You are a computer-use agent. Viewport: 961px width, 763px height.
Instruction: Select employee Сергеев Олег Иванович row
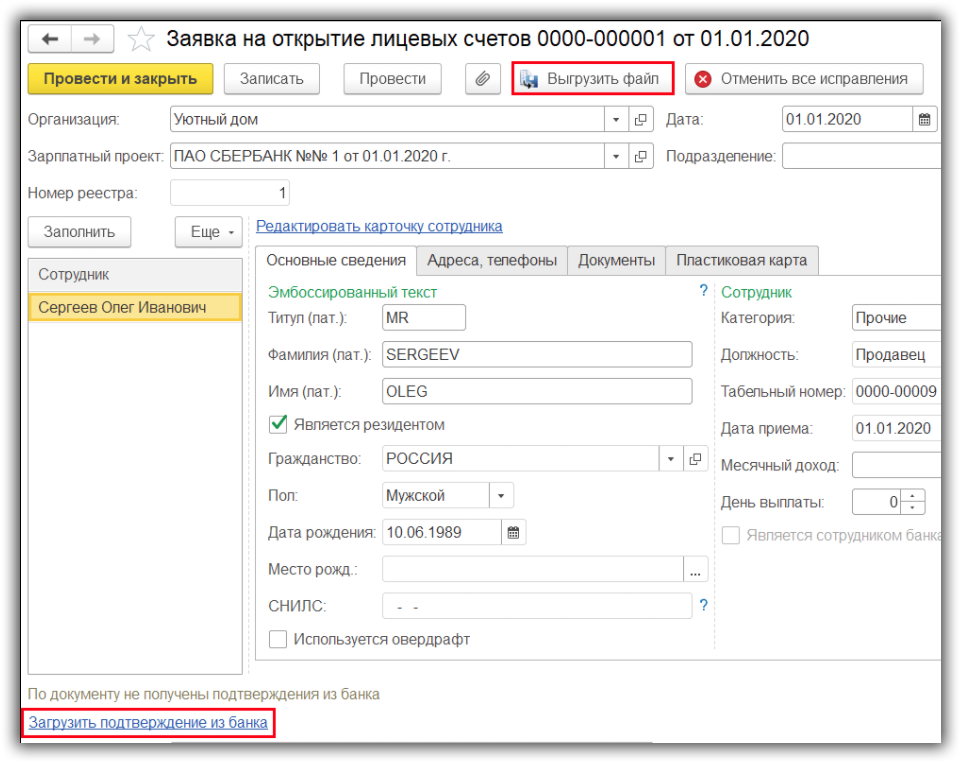[134, 307]
